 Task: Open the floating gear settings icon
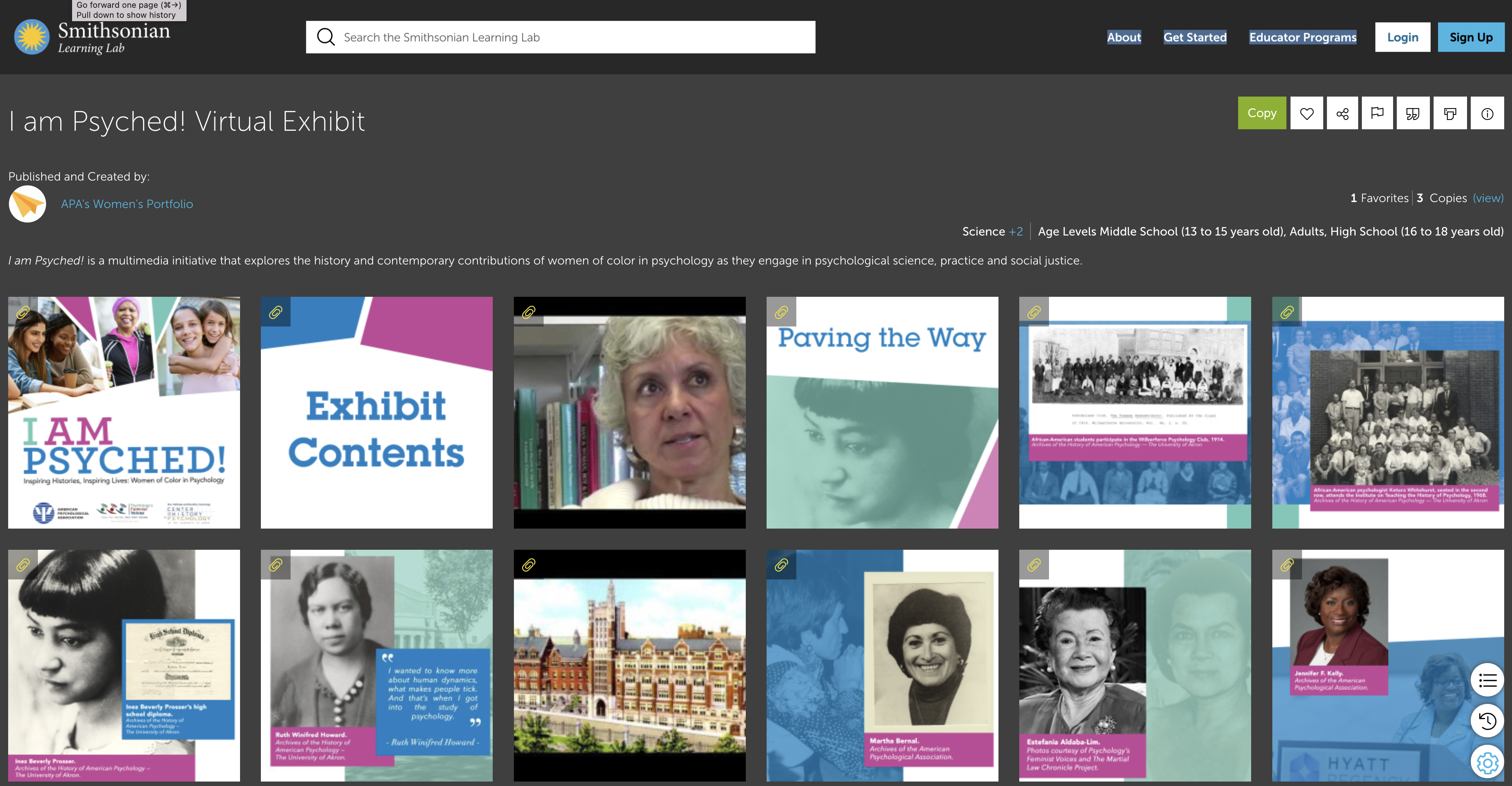(1487, 762)
